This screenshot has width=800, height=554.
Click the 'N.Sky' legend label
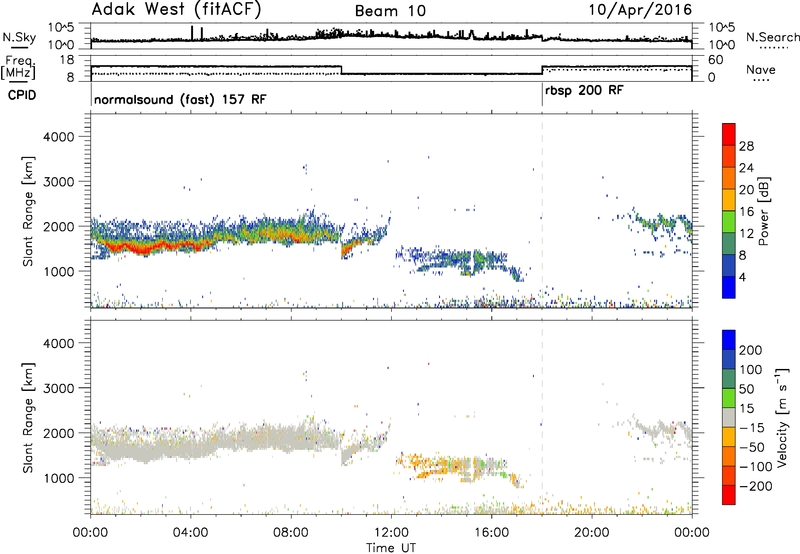click(x=19, y=37)
